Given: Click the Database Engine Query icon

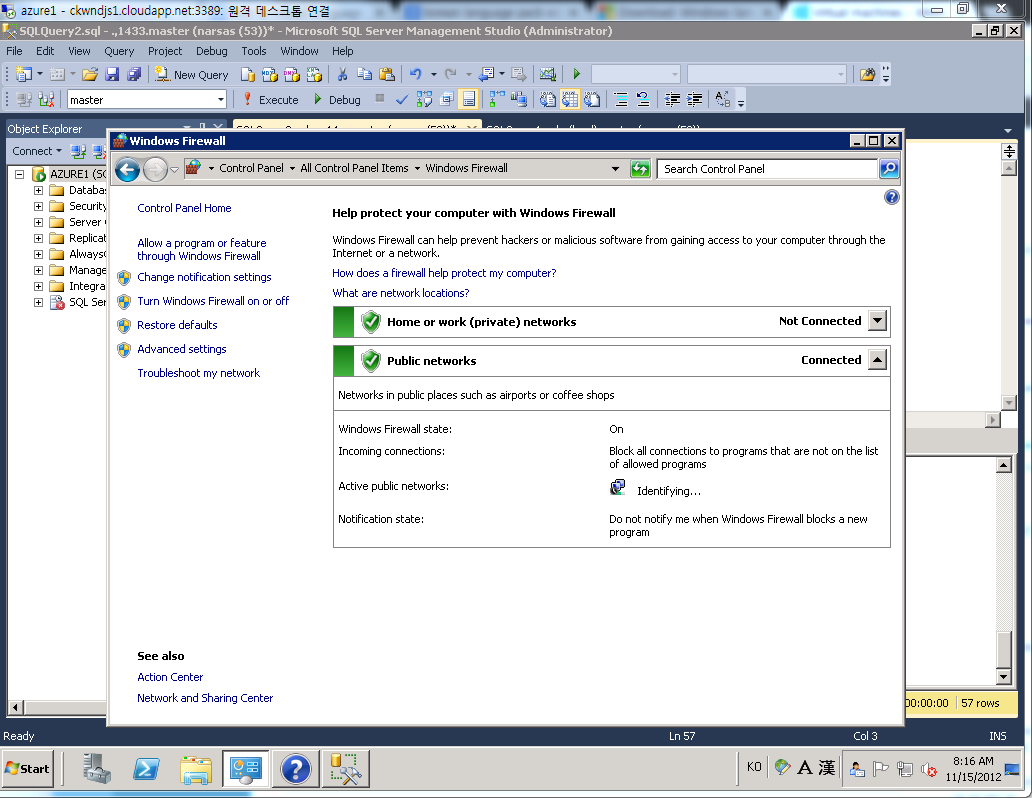Looking at the screenshot, I should tap(247, 74).
